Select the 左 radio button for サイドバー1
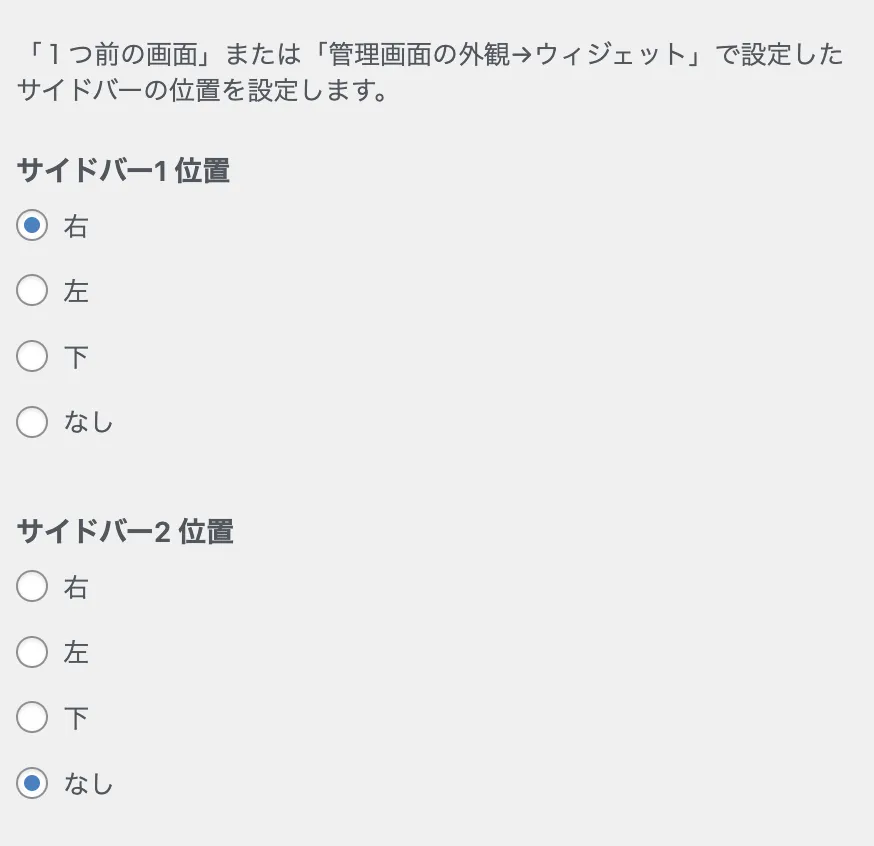The image size is (874, 846). click(x=32, y=291)
